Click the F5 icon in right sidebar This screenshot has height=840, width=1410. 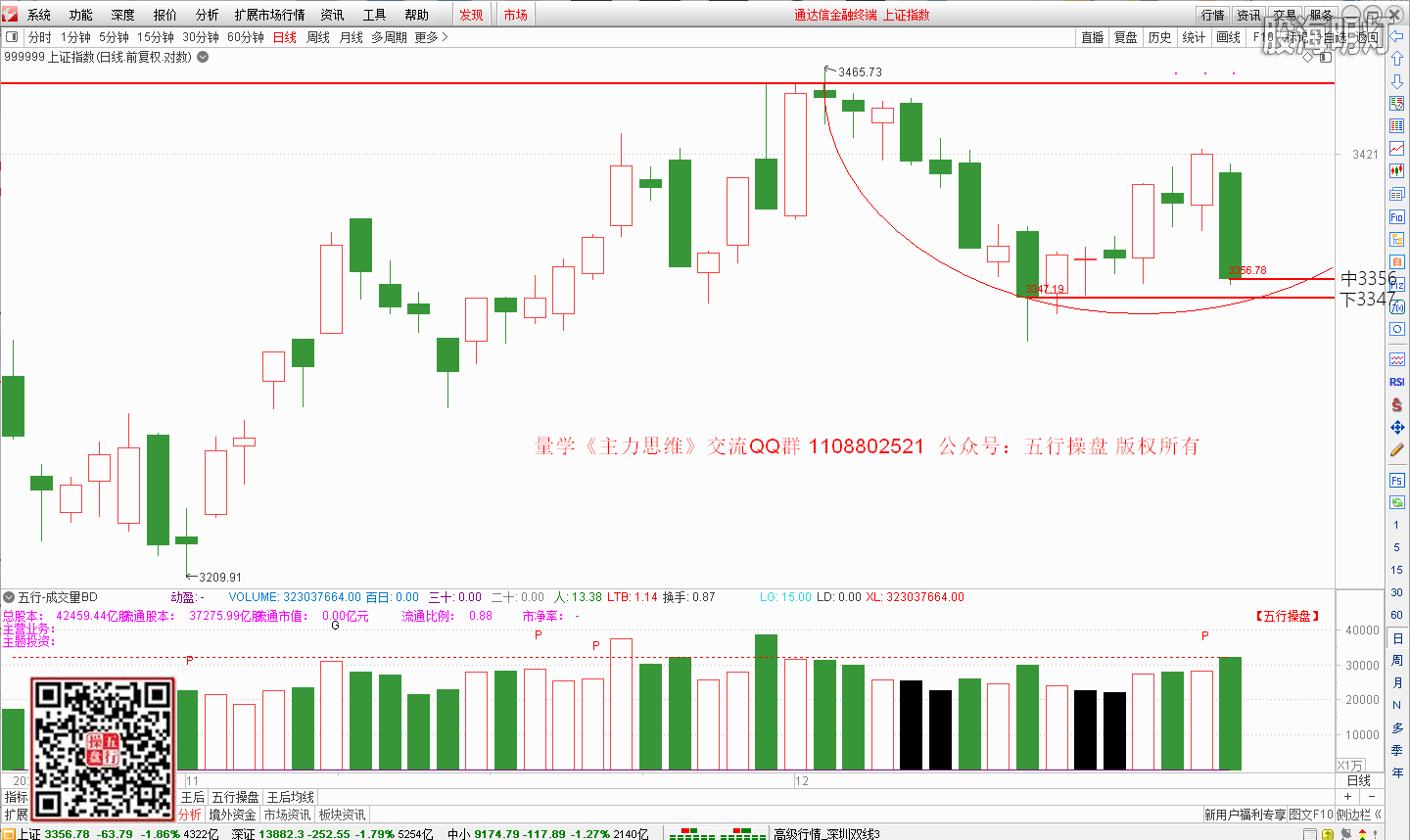pyautogui.click(x=1397, y=480)
